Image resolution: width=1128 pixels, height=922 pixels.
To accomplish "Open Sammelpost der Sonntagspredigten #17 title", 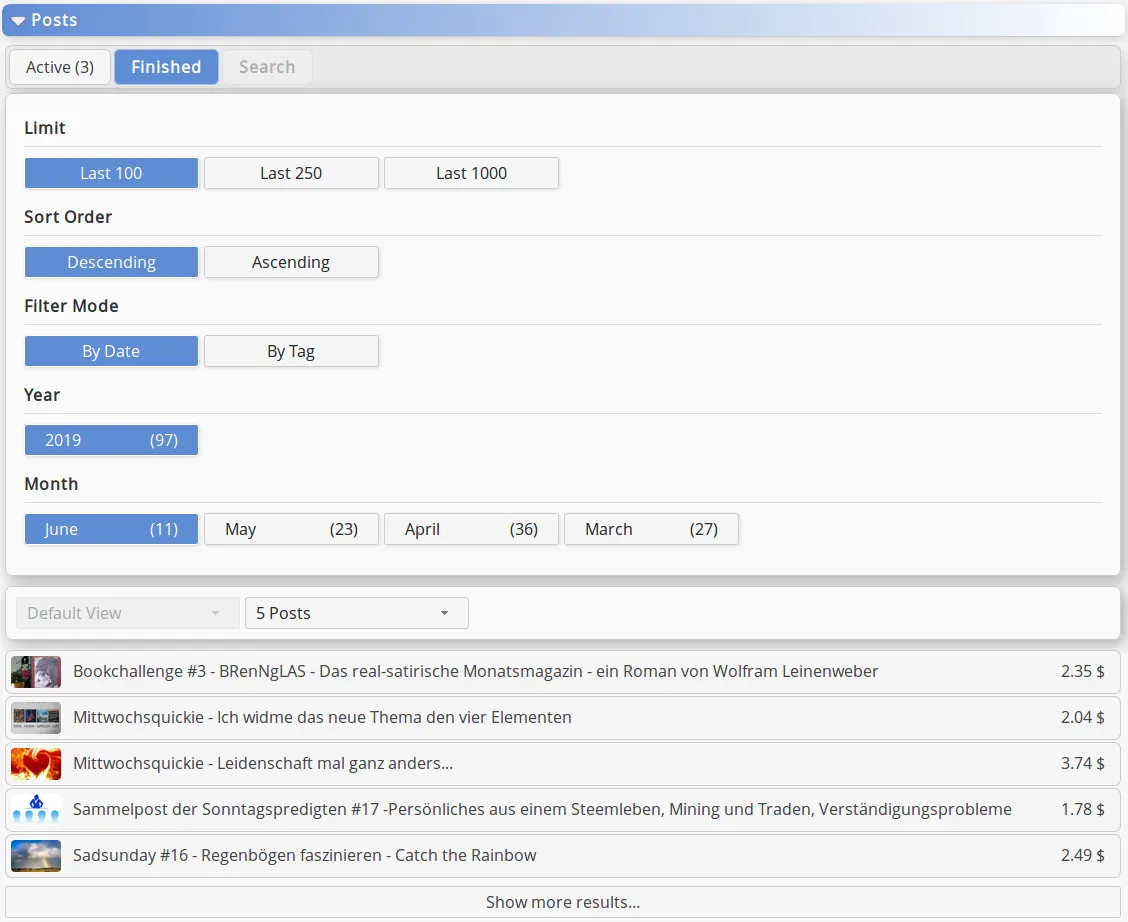I will 542,810.
